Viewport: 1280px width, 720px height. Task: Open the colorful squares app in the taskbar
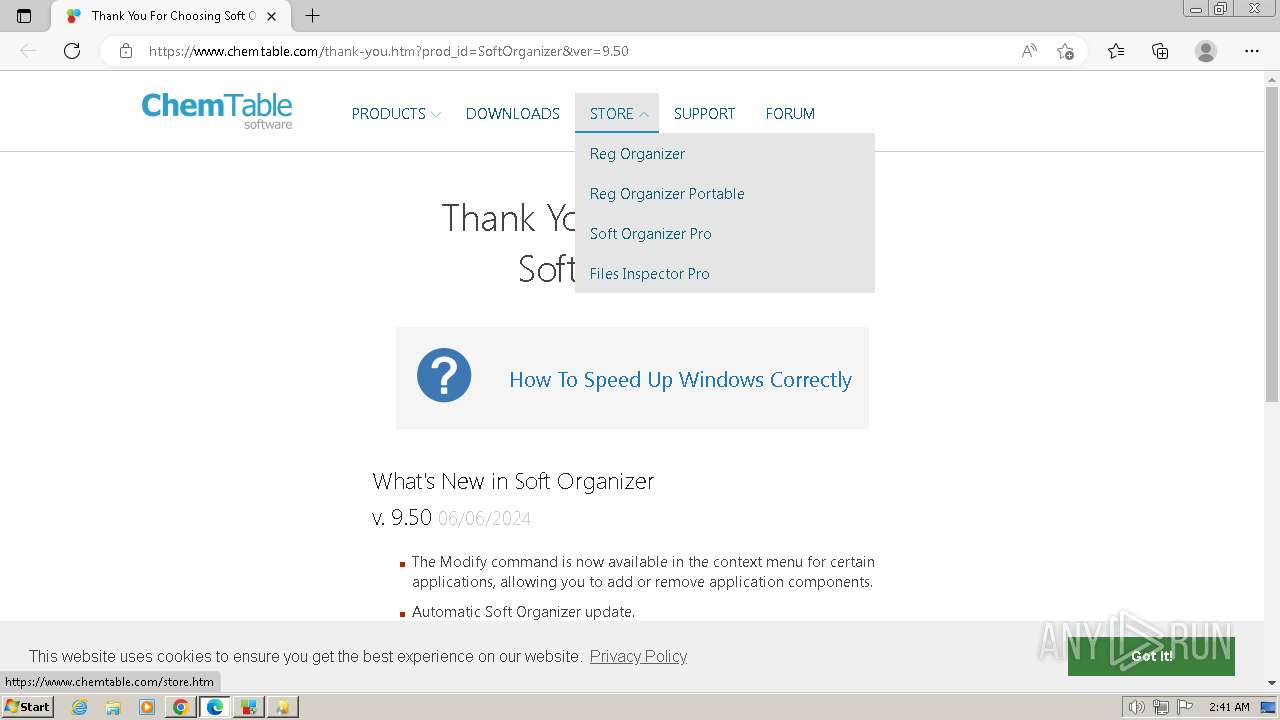click(x=249, y=707)
